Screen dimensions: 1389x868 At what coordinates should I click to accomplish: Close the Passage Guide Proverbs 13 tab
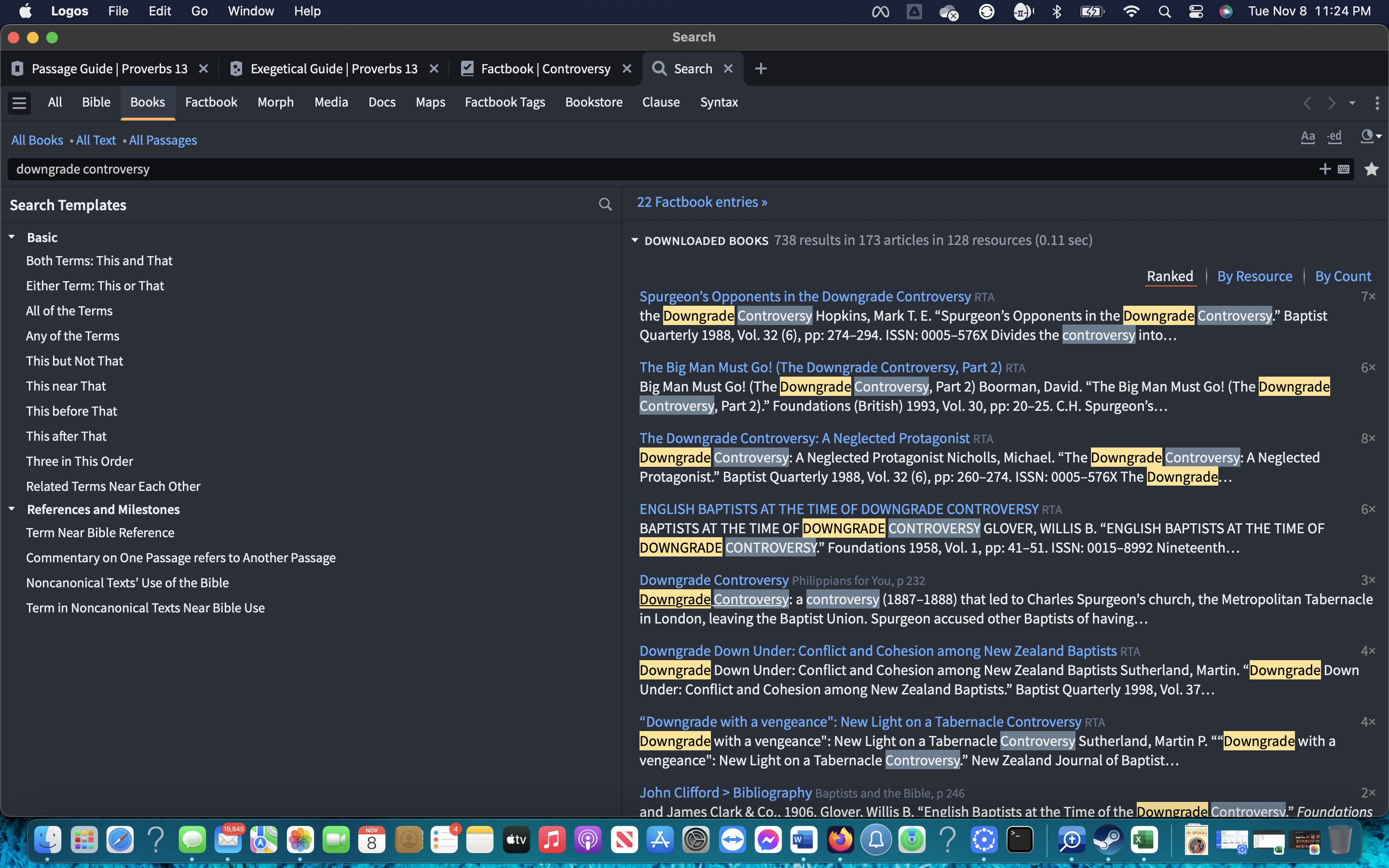(203, 69)
